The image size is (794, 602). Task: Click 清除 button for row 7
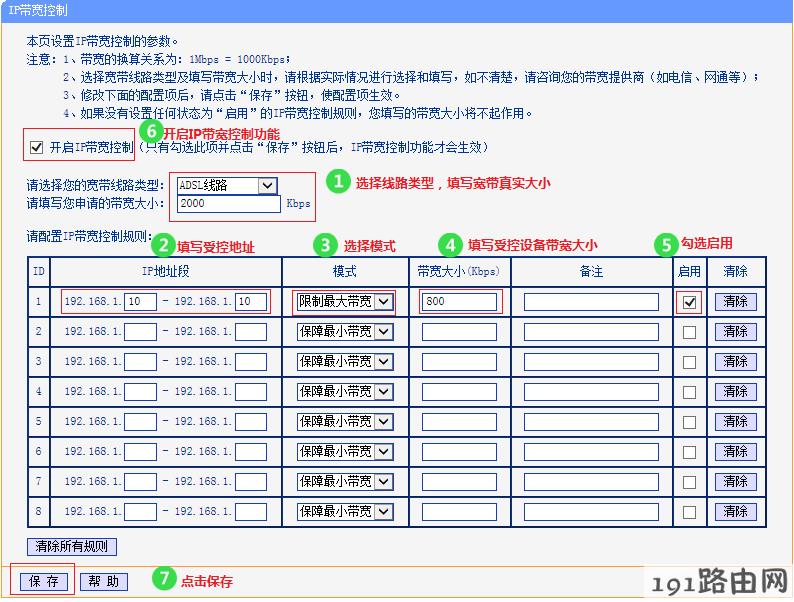click(735, 481)
